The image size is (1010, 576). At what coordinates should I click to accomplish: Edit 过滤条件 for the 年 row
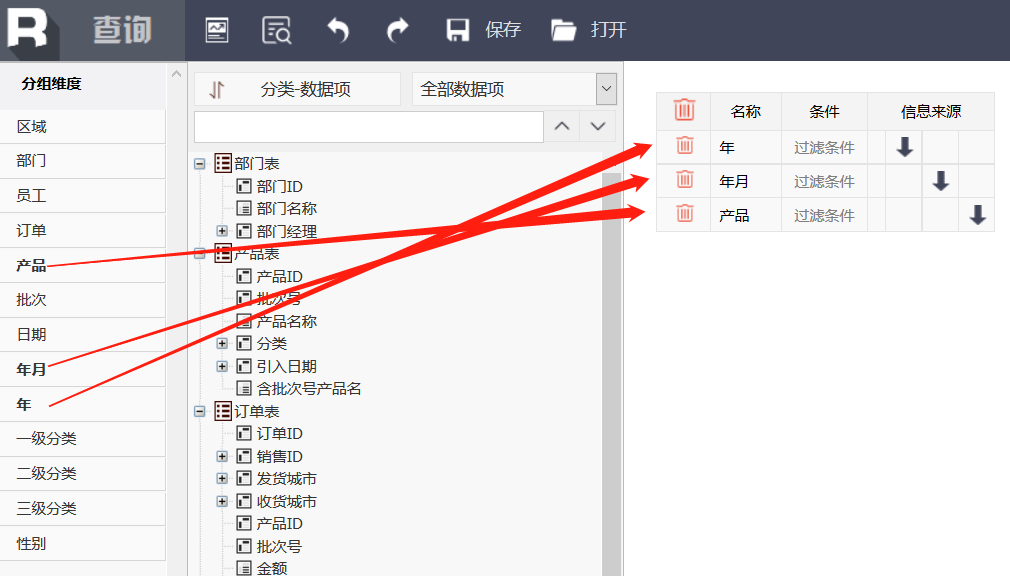coord(824,148)
